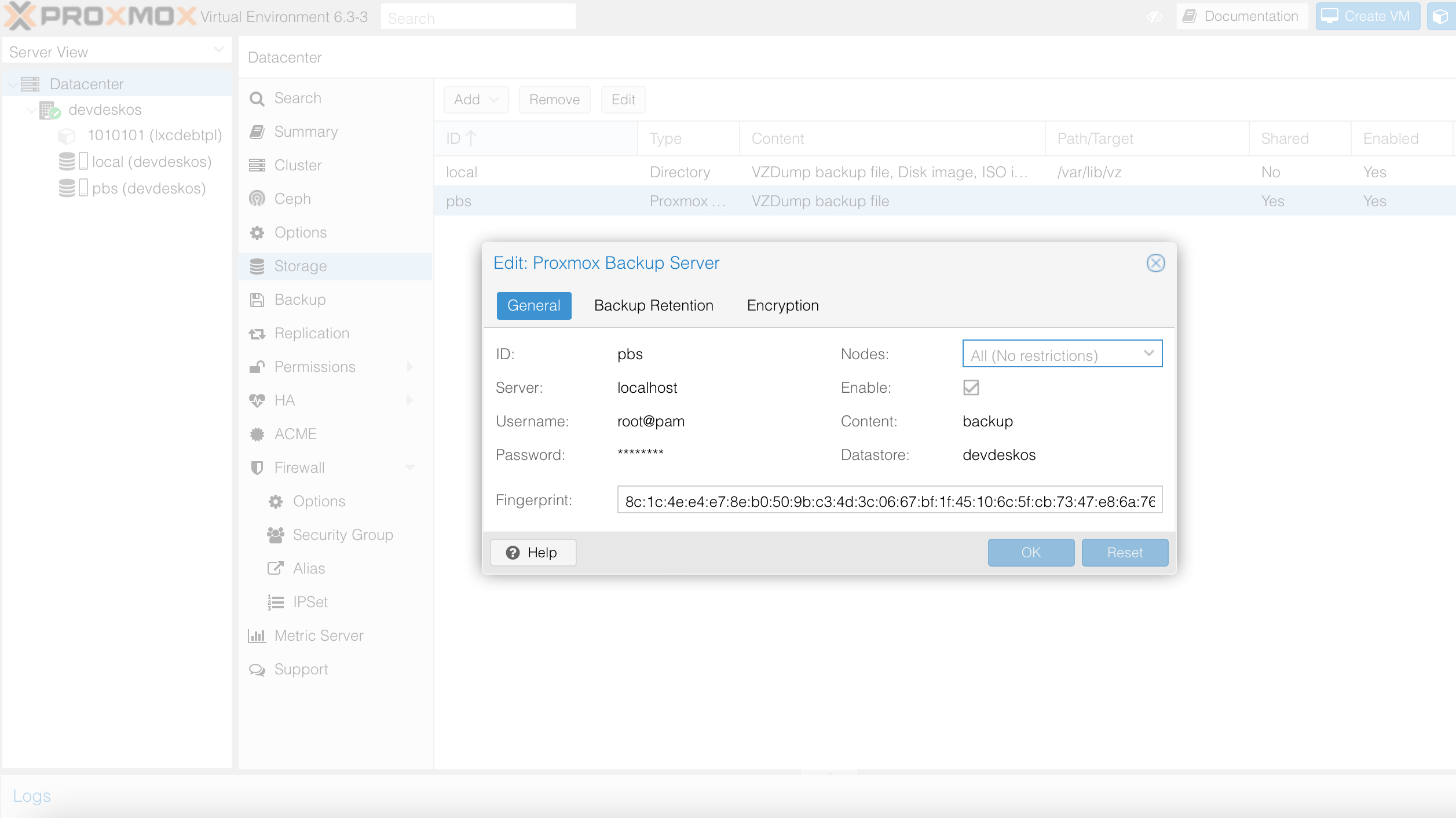Click the Help question mark icon

[x=513, y=553]
